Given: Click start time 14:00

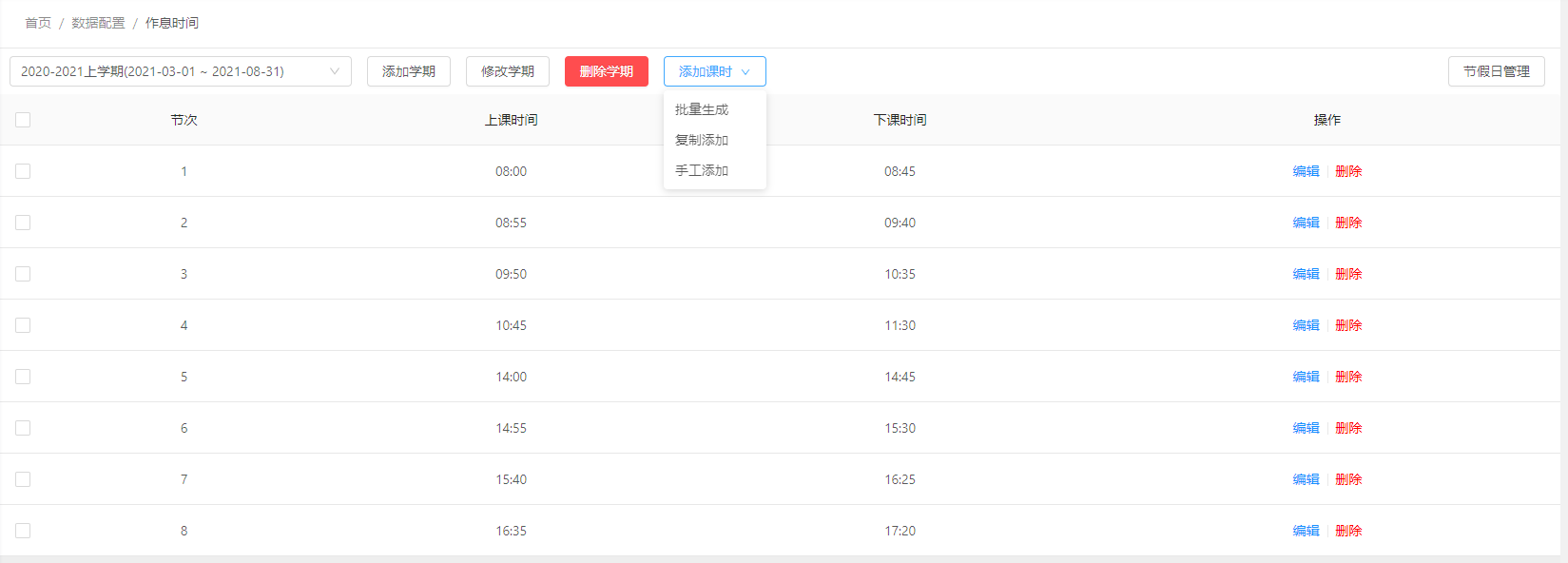Looking at the screenshot, I should (x=511, y=377).
